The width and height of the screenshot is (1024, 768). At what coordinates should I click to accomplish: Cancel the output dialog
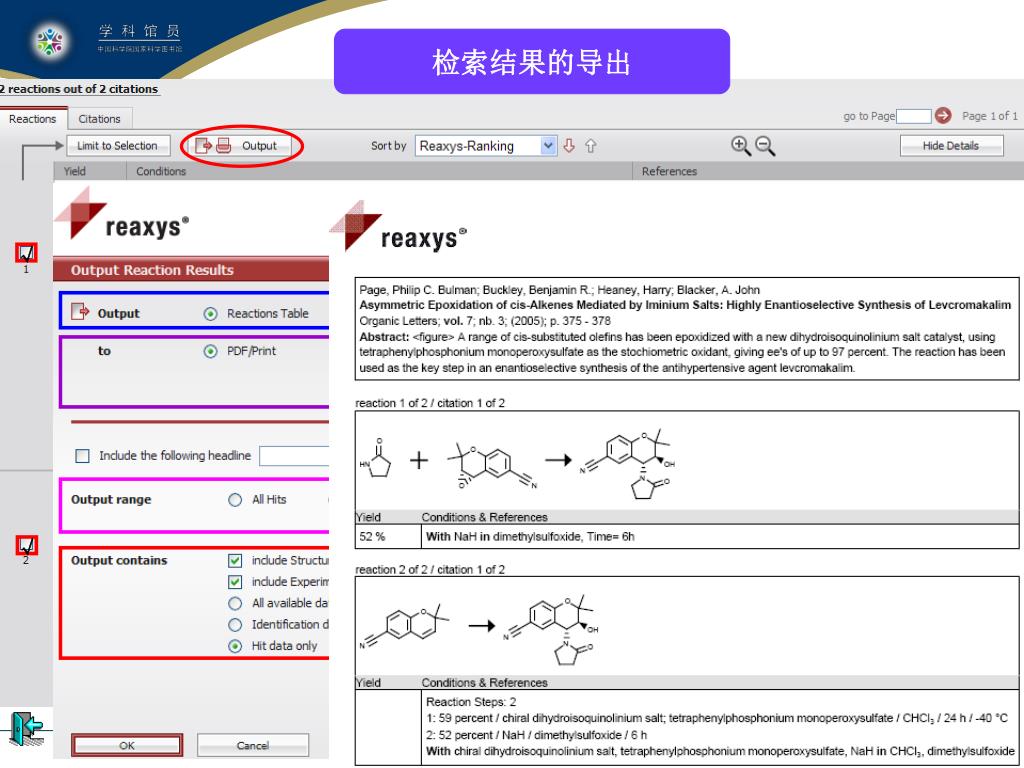[253, 745]
